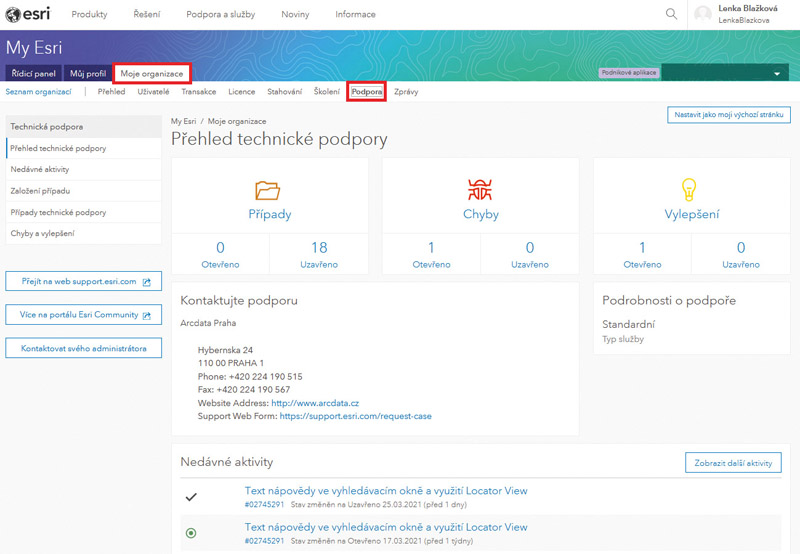Image resolution: width=800 pixels, height=554 pixels.
Task: Click the Technická podpora sidebar header
Action: (x=84, y=127)
